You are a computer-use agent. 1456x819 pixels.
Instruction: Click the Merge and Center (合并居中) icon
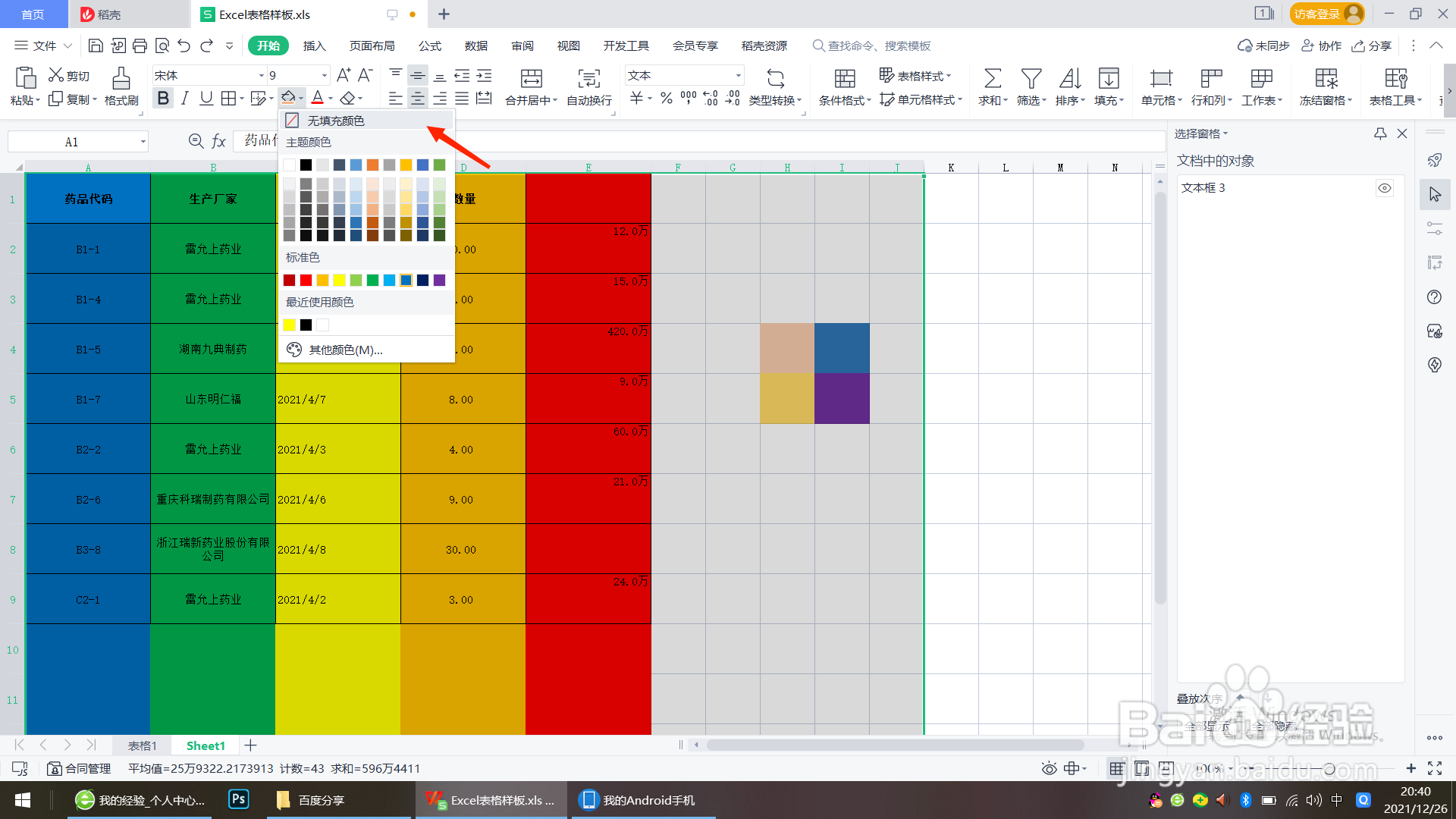(531, 78)
